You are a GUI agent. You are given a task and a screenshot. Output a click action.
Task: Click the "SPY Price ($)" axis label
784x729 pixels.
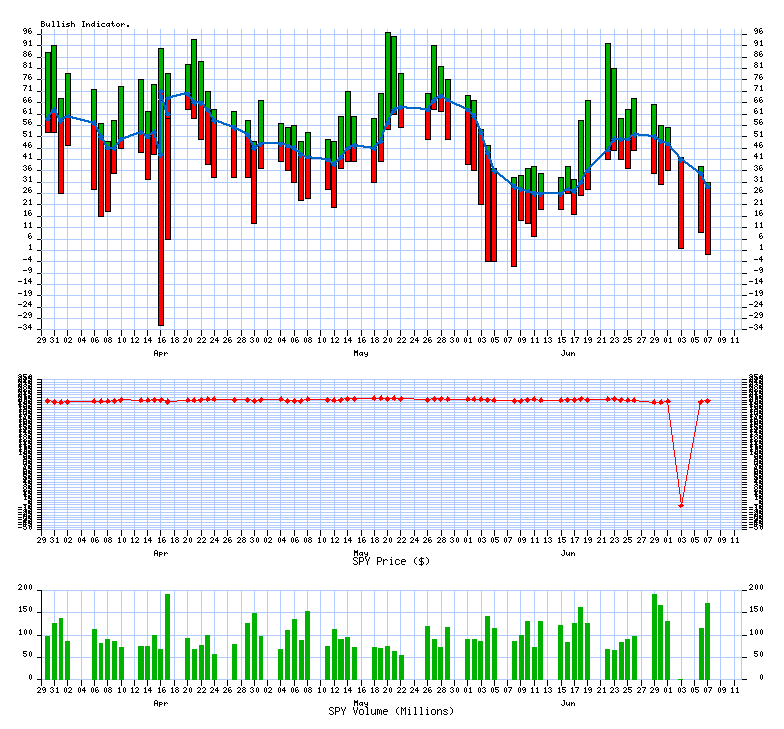pos(391,561)
